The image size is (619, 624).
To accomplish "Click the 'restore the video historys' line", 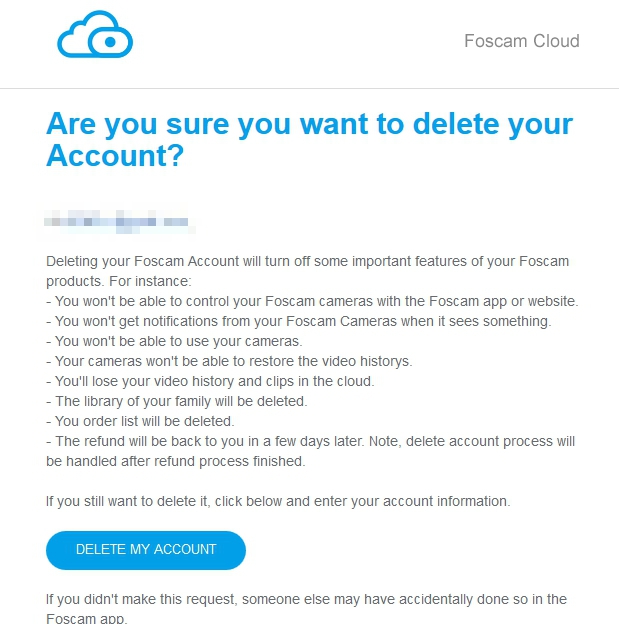I will coord(229,361).
